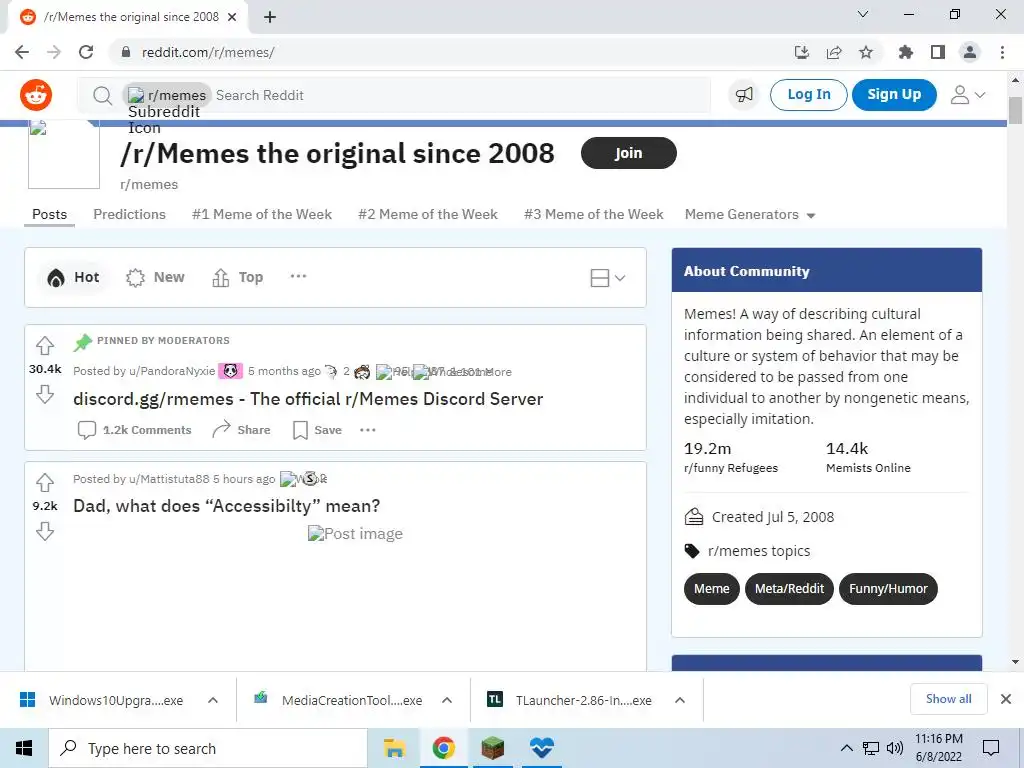Show hidden system tray icons

846,748
